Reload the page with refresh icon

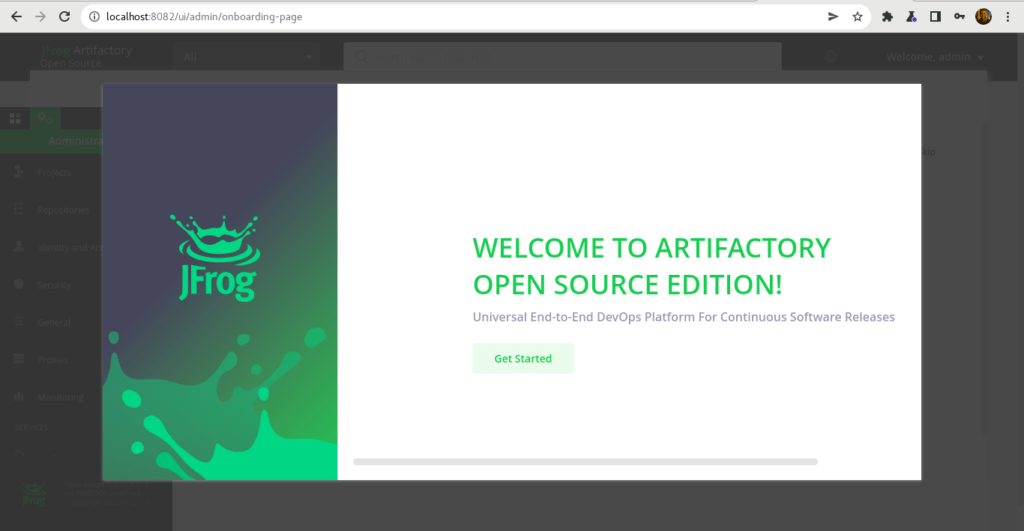[64, 17]
